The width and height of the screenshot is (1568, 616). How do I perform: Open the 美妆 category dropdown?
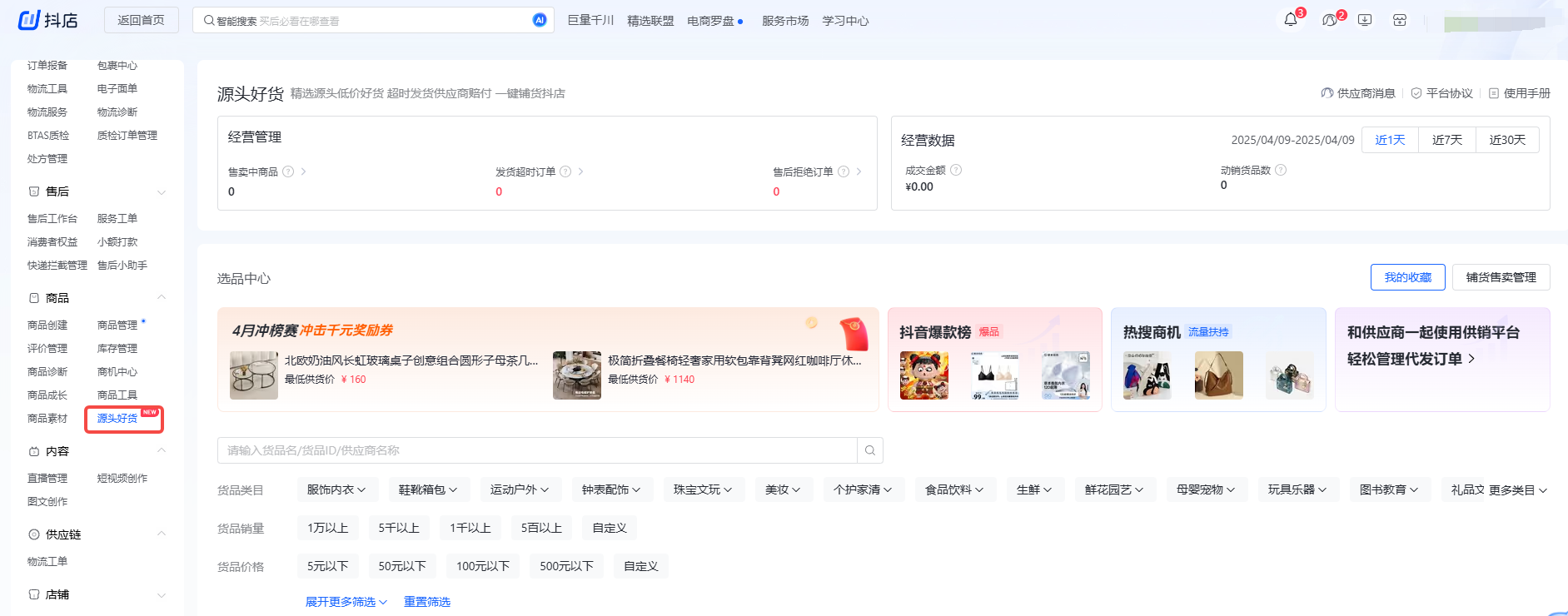coord(783,489)
